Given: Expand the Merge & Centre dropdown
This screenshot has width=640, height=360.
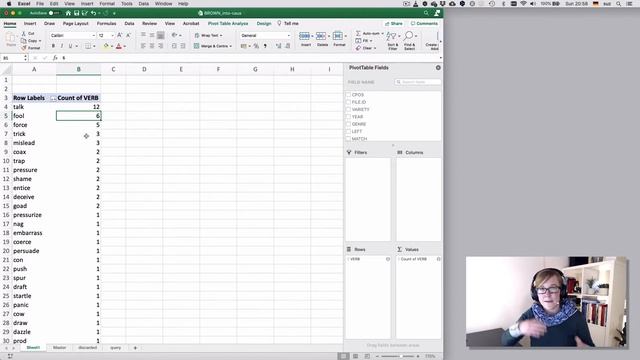Looking at the screenshot, I should pyautogui.click(x=231, y=46).
